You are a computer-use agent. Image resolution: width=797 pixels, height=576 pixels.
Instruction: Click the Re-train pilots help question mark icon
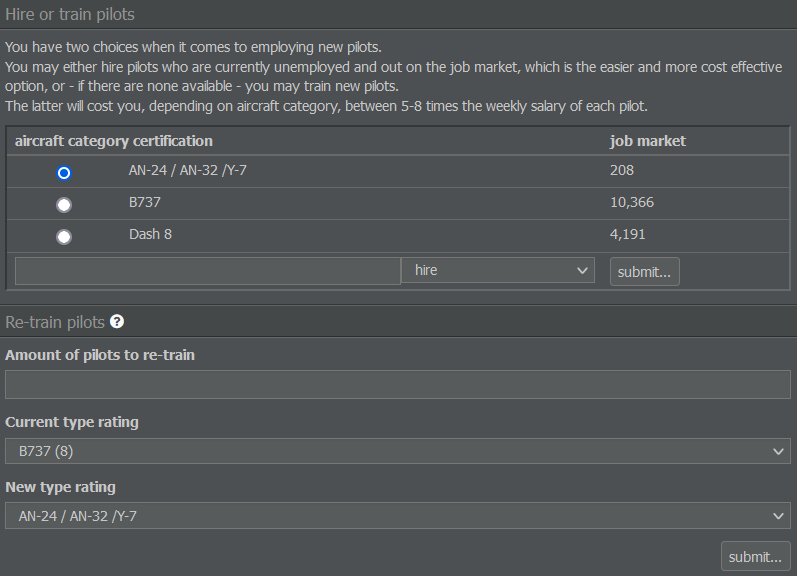pos(117,322)
